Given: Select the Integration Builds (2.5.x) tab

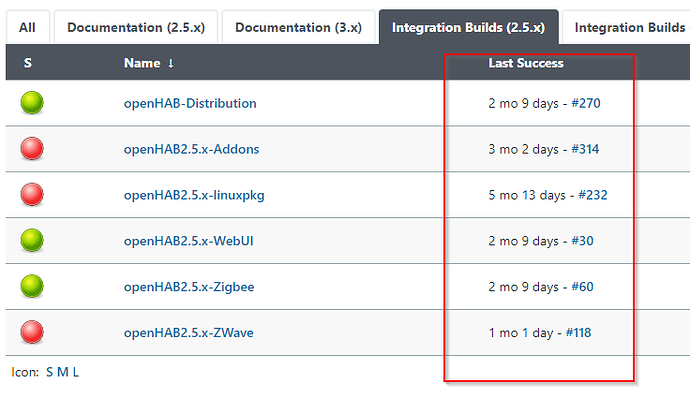Looking at the screenshot, I should [469, 27].
